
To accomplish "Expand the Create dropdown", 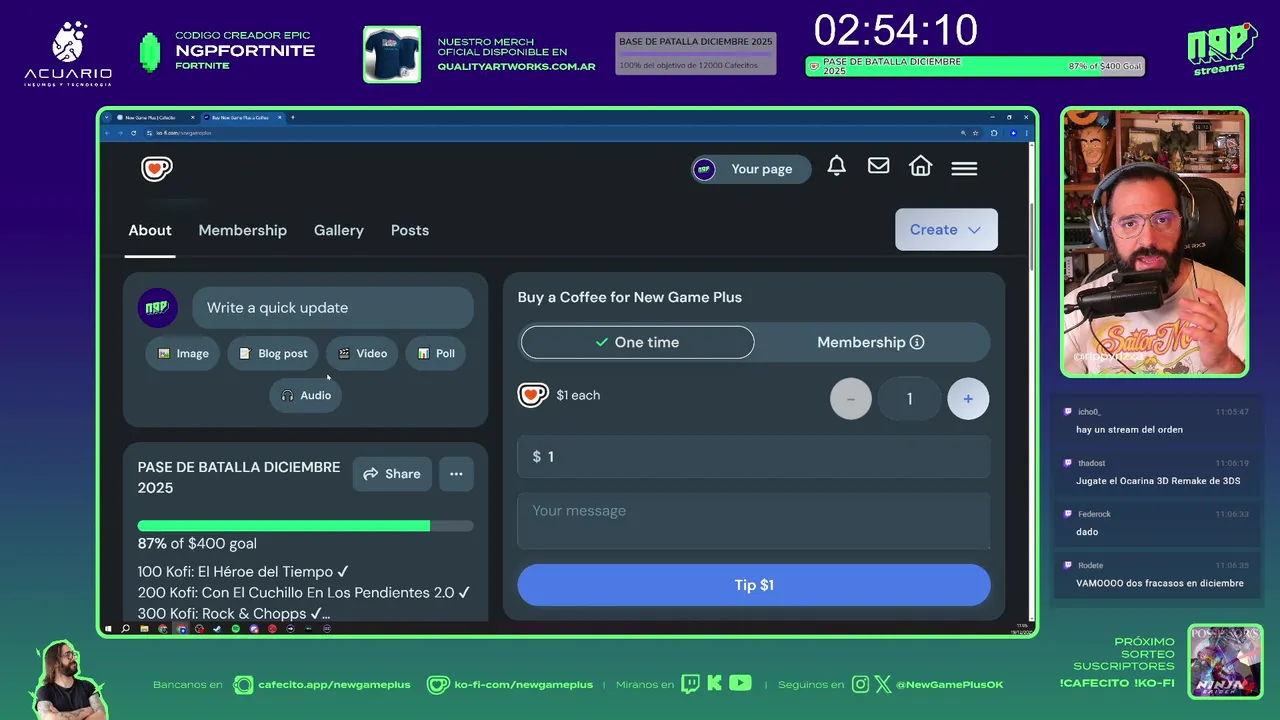I will 946,229.
